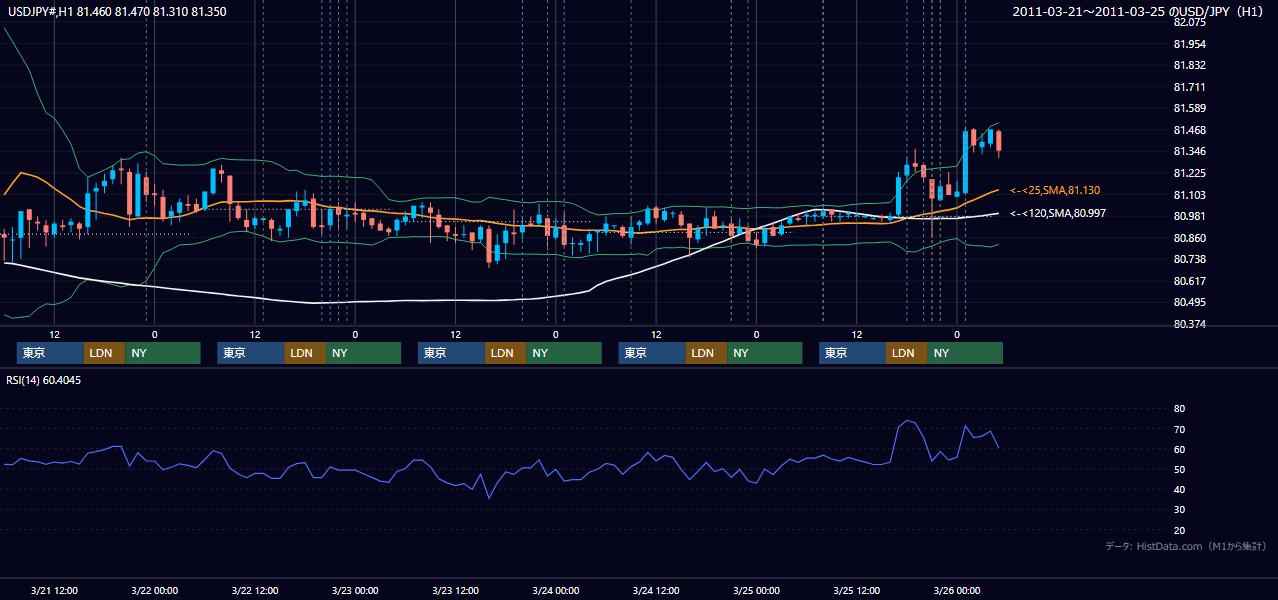Select the 3/23 00:00 time axis label
This screenshot has width=1278, height=600.
click(x=355, y=590)
